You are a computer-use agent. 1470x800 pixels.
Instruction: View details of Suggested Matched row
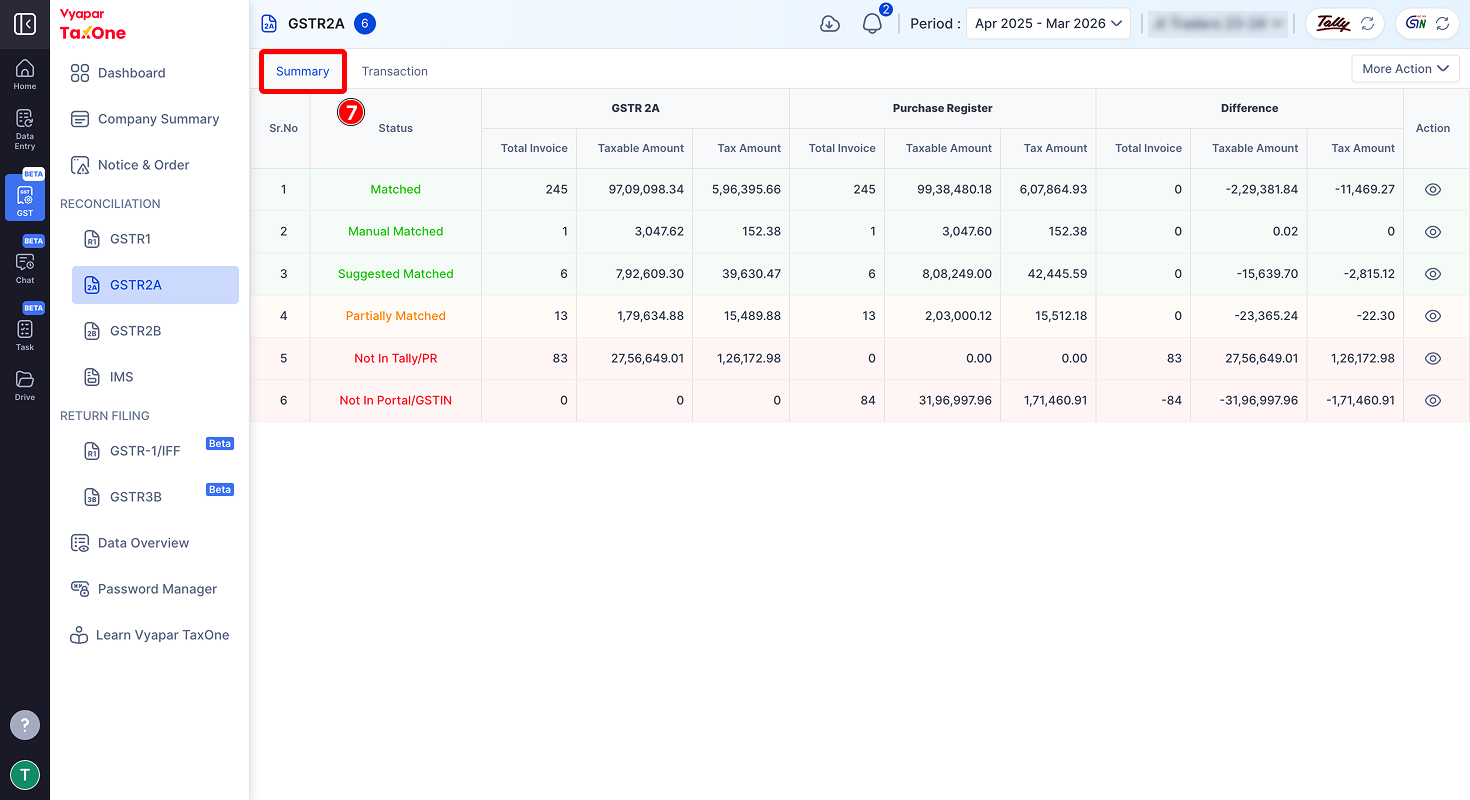(1432, 273)
